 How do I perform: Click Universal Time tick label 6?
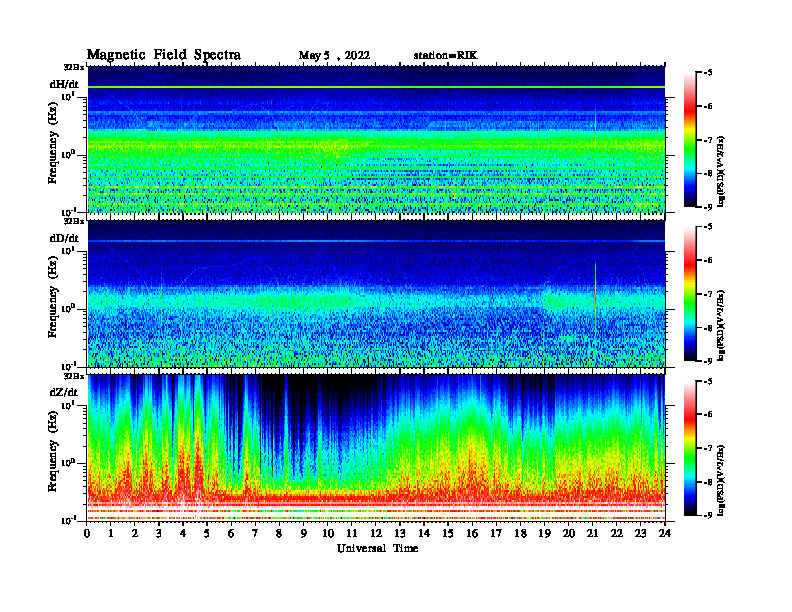click(x=231, y=533)
